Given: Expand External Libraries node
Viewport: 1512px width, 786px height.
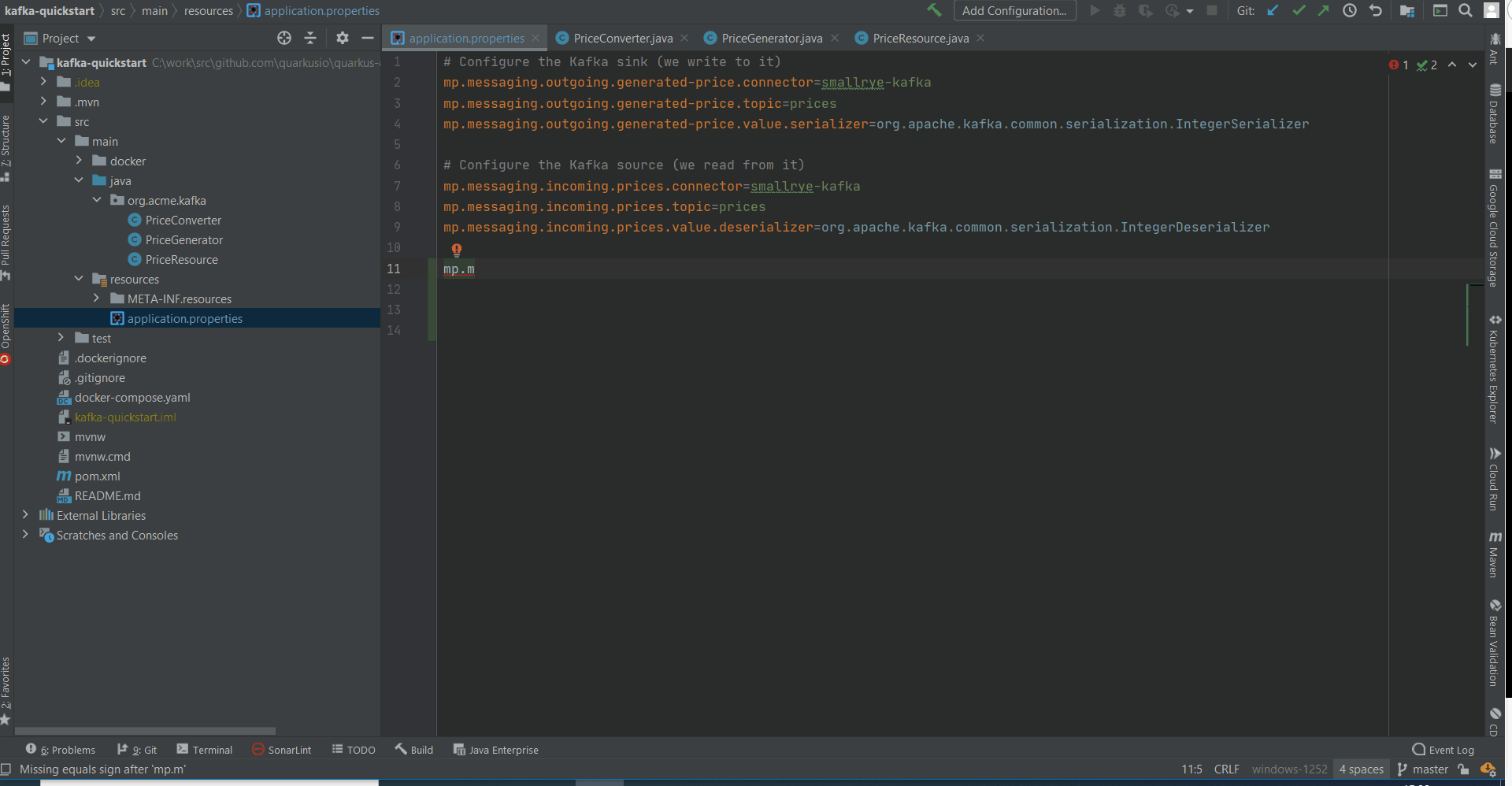Looking at the screenshot, I should point(25,515).
